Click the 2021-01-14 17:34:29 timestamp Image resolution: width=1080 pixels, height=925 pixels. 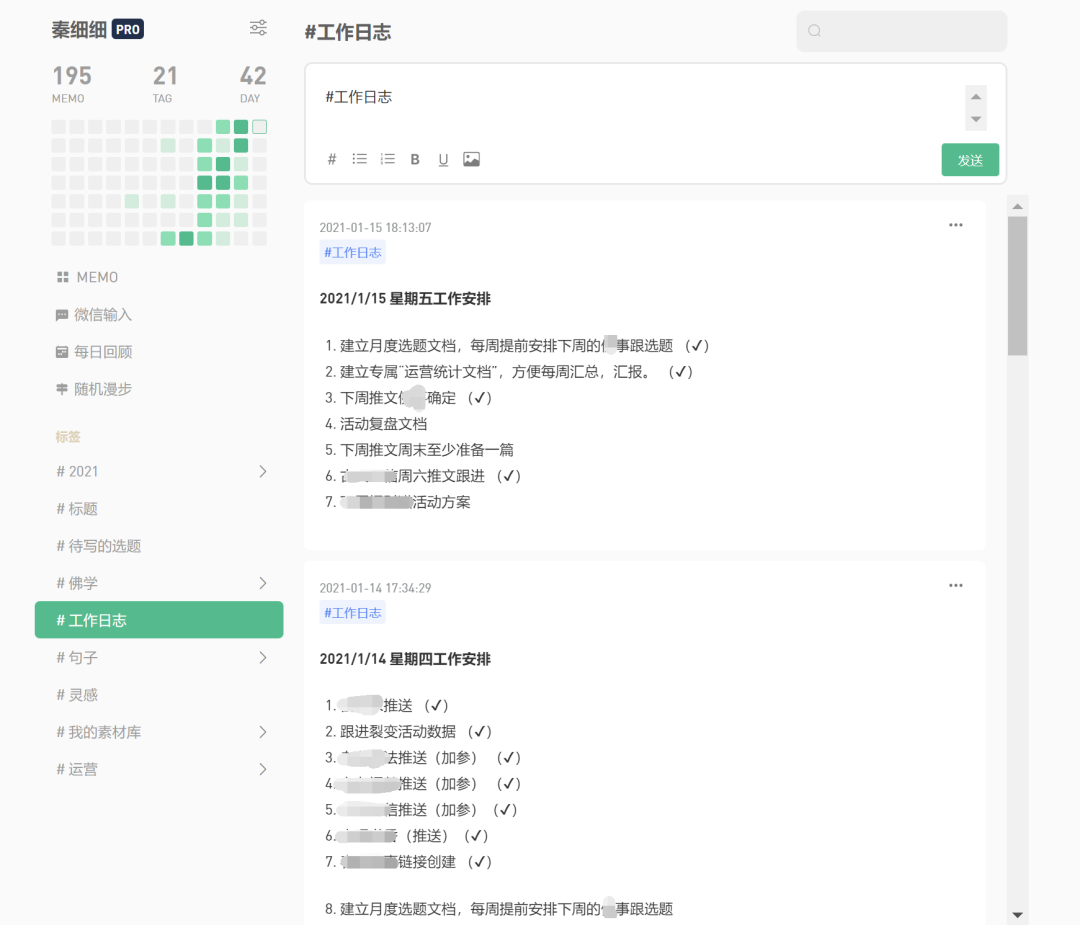375,588
